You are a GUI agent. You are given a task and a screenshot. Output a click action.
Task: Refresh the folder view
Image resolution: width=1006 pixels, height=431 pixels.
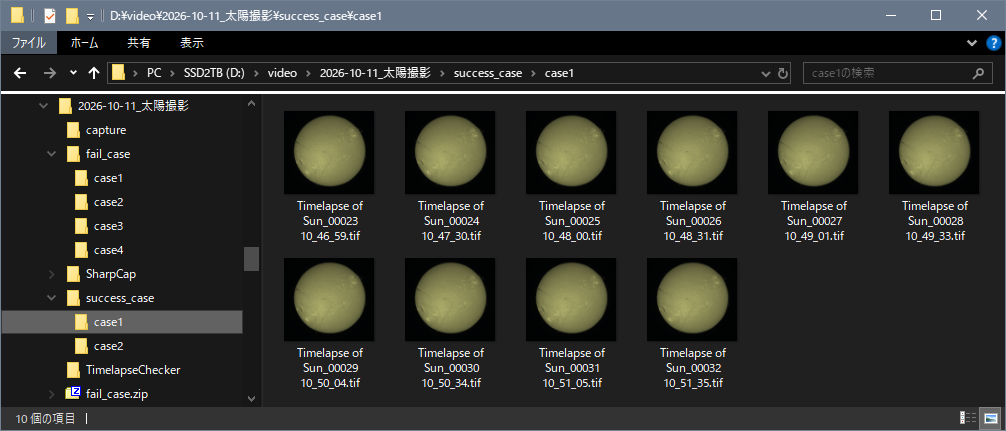[x=783, y=74]
